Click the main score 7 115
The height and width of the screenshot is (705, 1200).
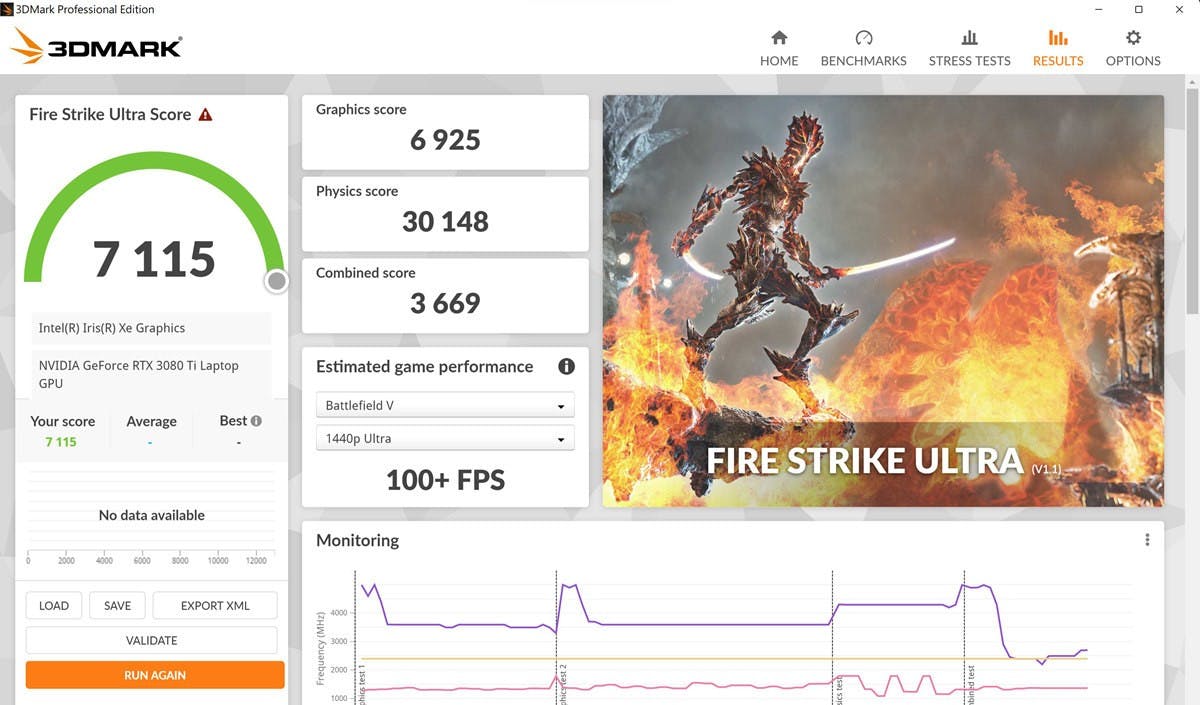[x=154, y=259]
